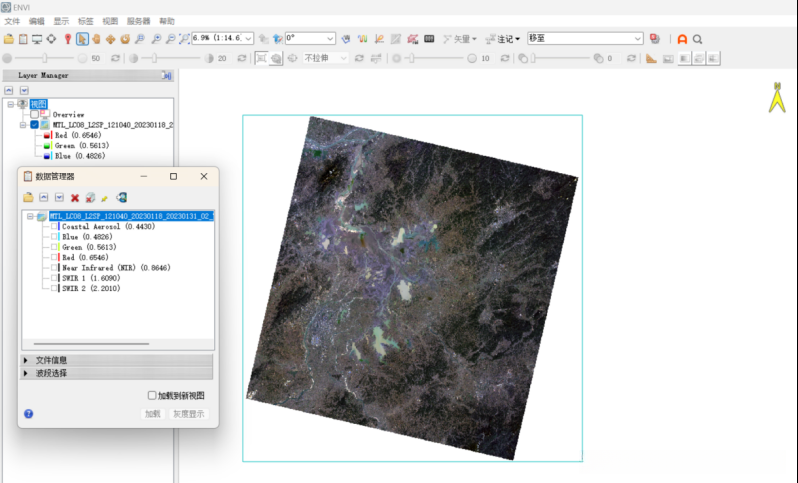This screenshot has height=483, width=798.
Task: Open the zoom percentage dropdown
Action: click(248, 39)
